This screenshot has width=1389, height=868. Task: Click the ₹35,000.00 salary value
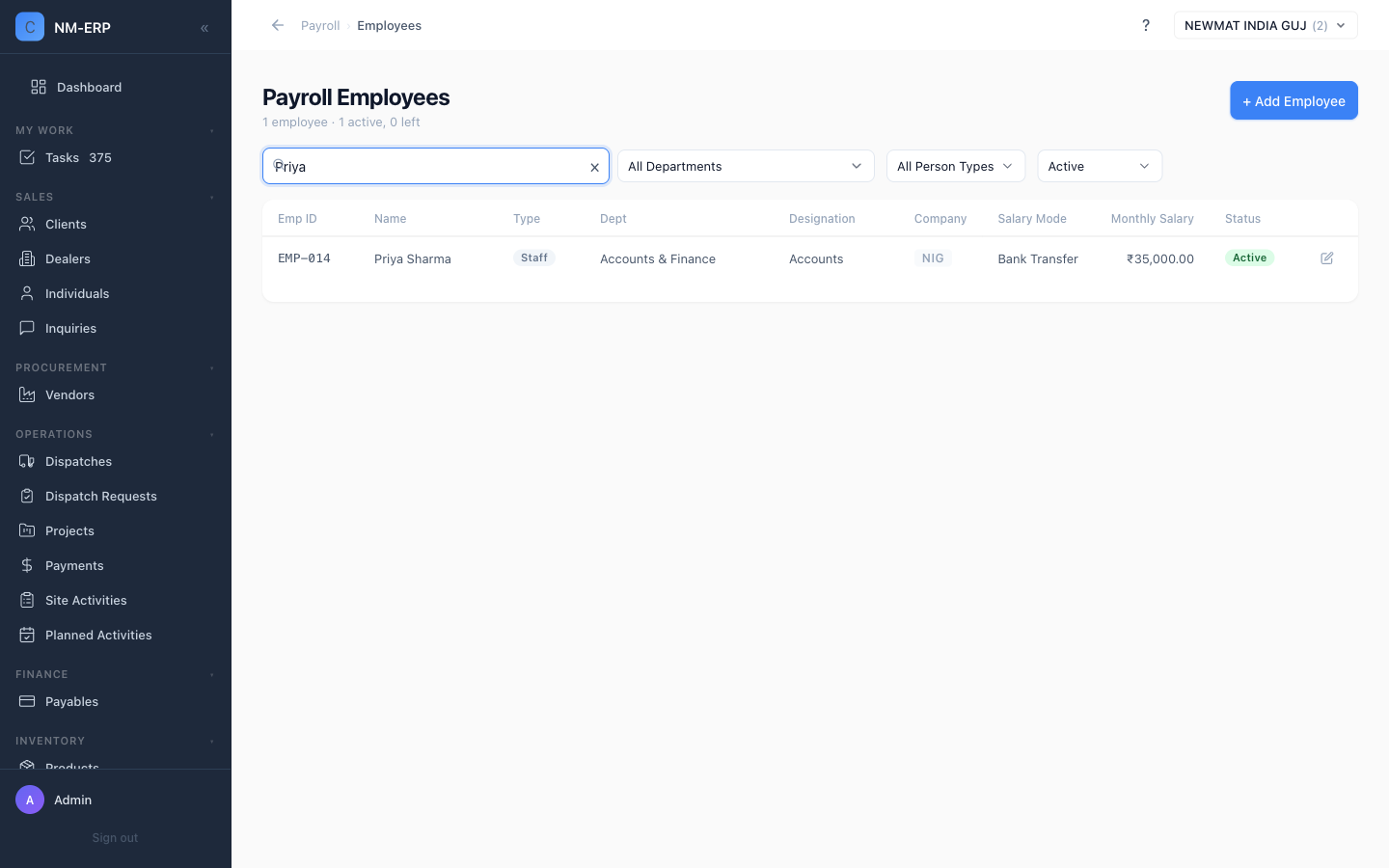point(1160,258)
